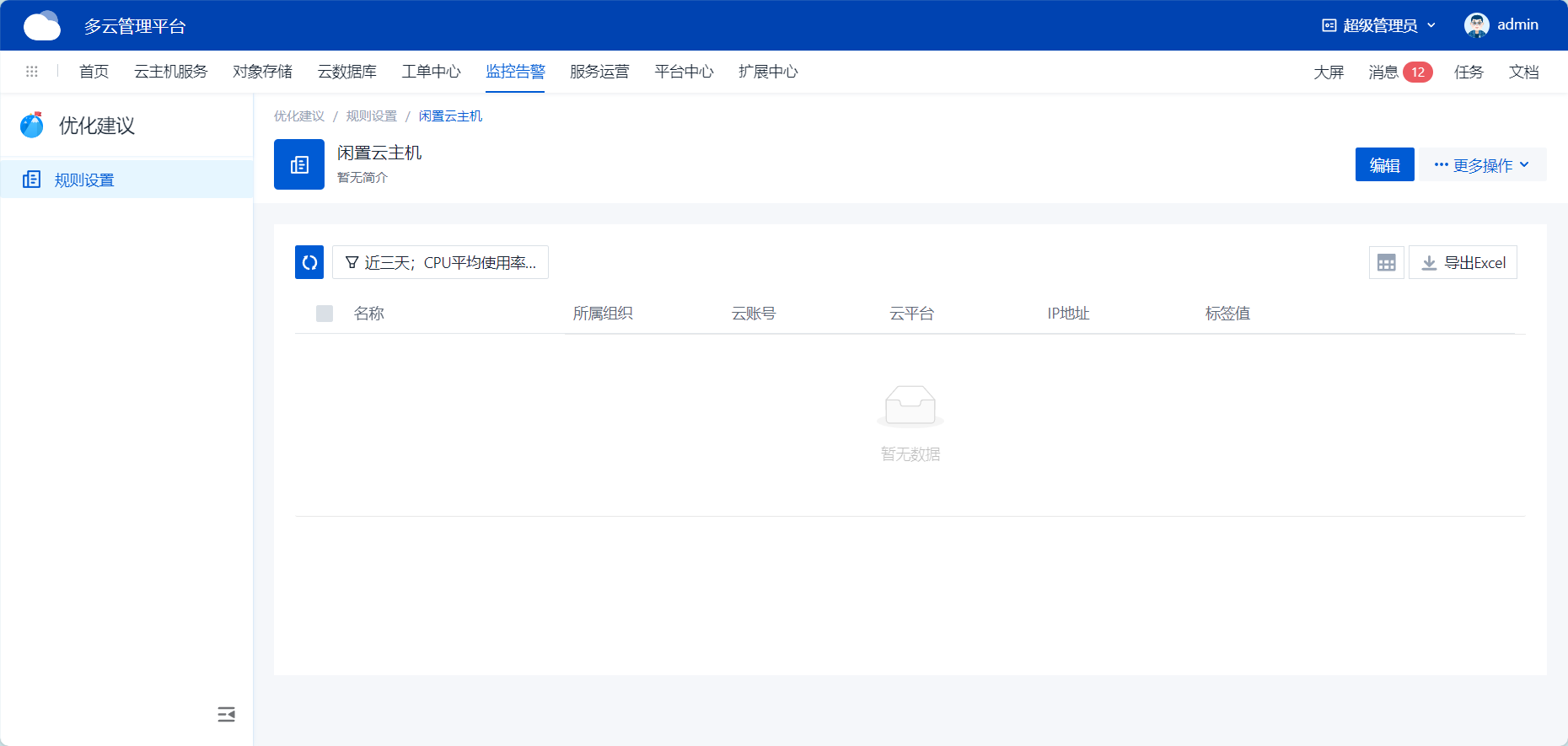Click the 名称 column header
1568x746 pixels.
point(369,314)
